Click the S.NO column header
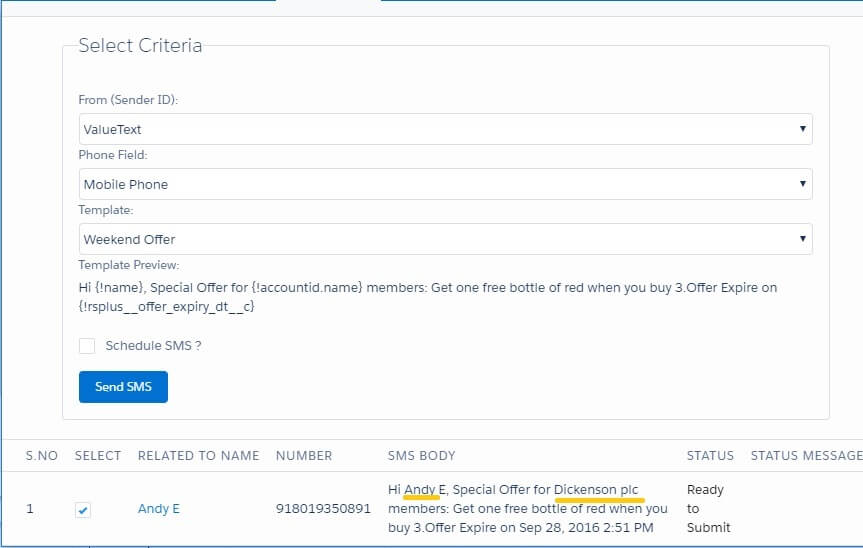Screen dimensions: 863x548 (41, 455)
